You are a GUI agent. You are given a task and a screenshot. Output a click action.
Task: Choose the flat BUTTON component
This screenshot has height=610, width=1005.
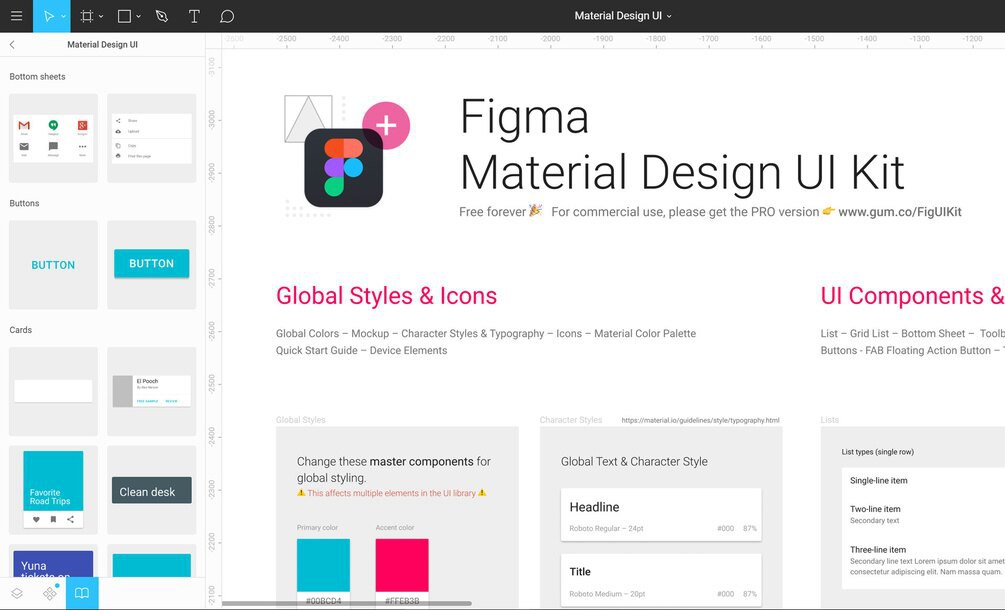(53, 265)
